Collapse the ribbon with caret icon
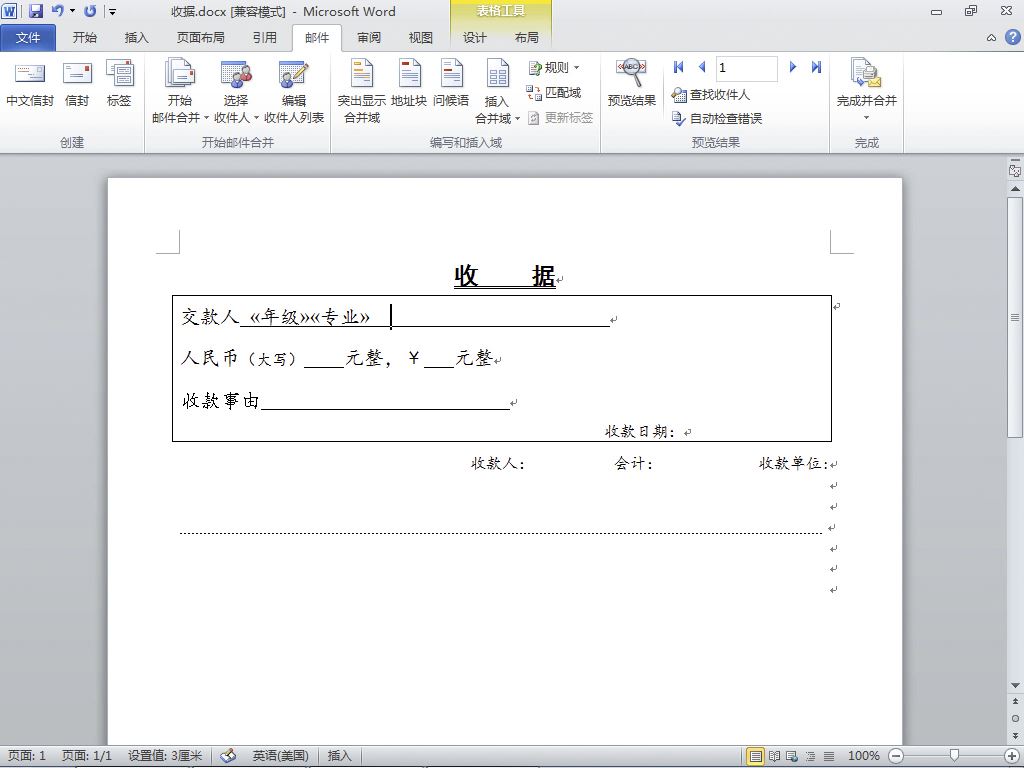Screen dimensions: 1024x768 coord(991,38)
